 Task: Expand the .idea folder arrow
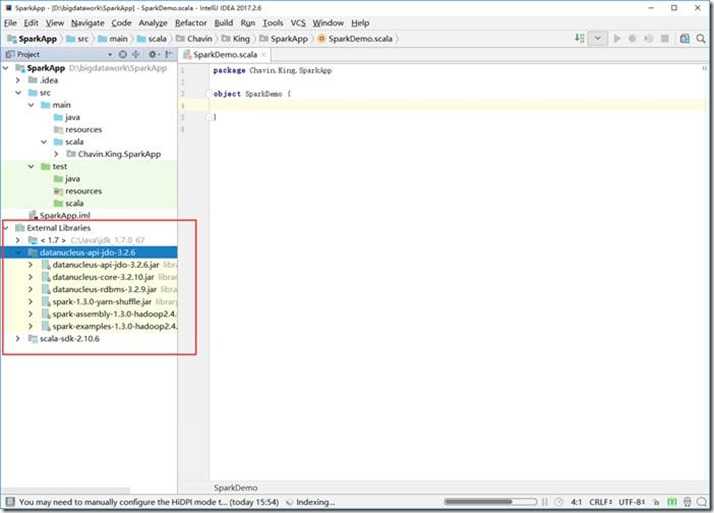point(18,80)
